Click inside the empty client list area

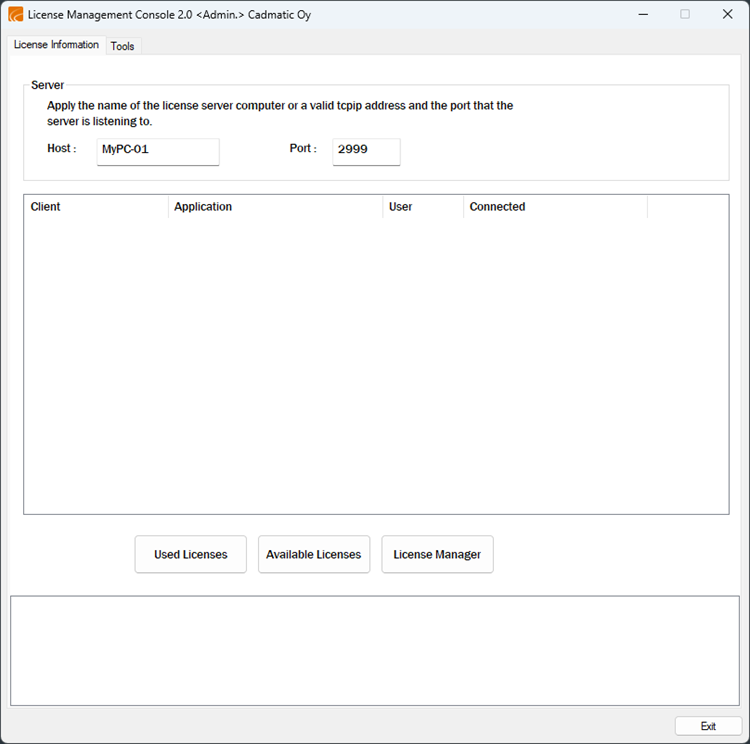pyautogui.click(x=376, y=365)
